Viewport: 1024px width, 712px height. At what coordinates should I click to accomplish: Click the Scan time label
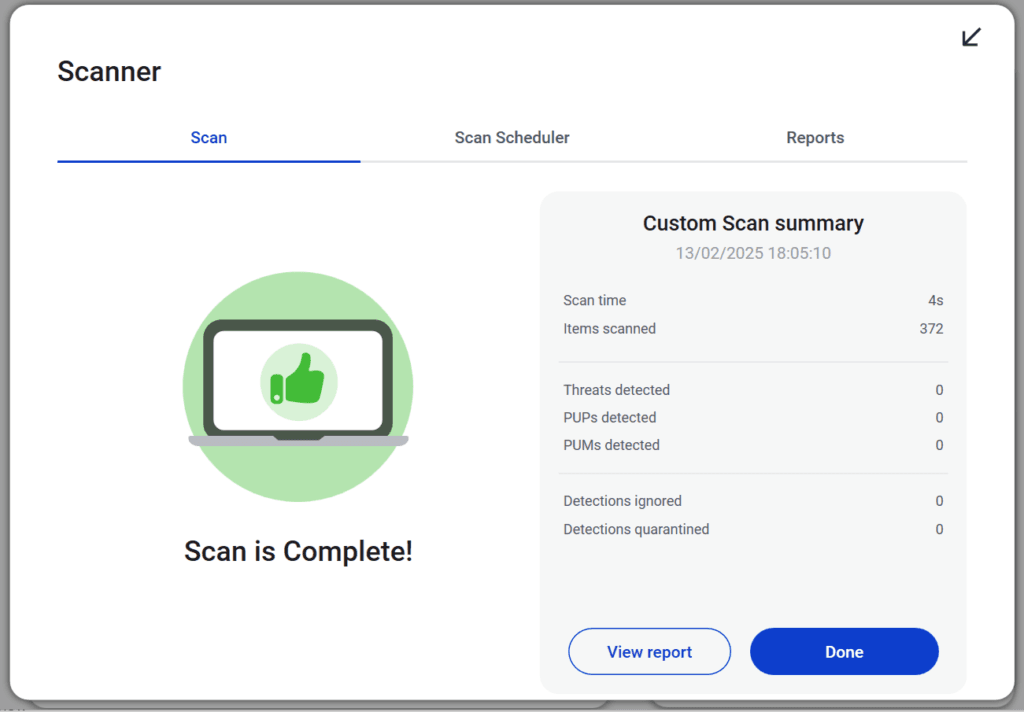595,300
